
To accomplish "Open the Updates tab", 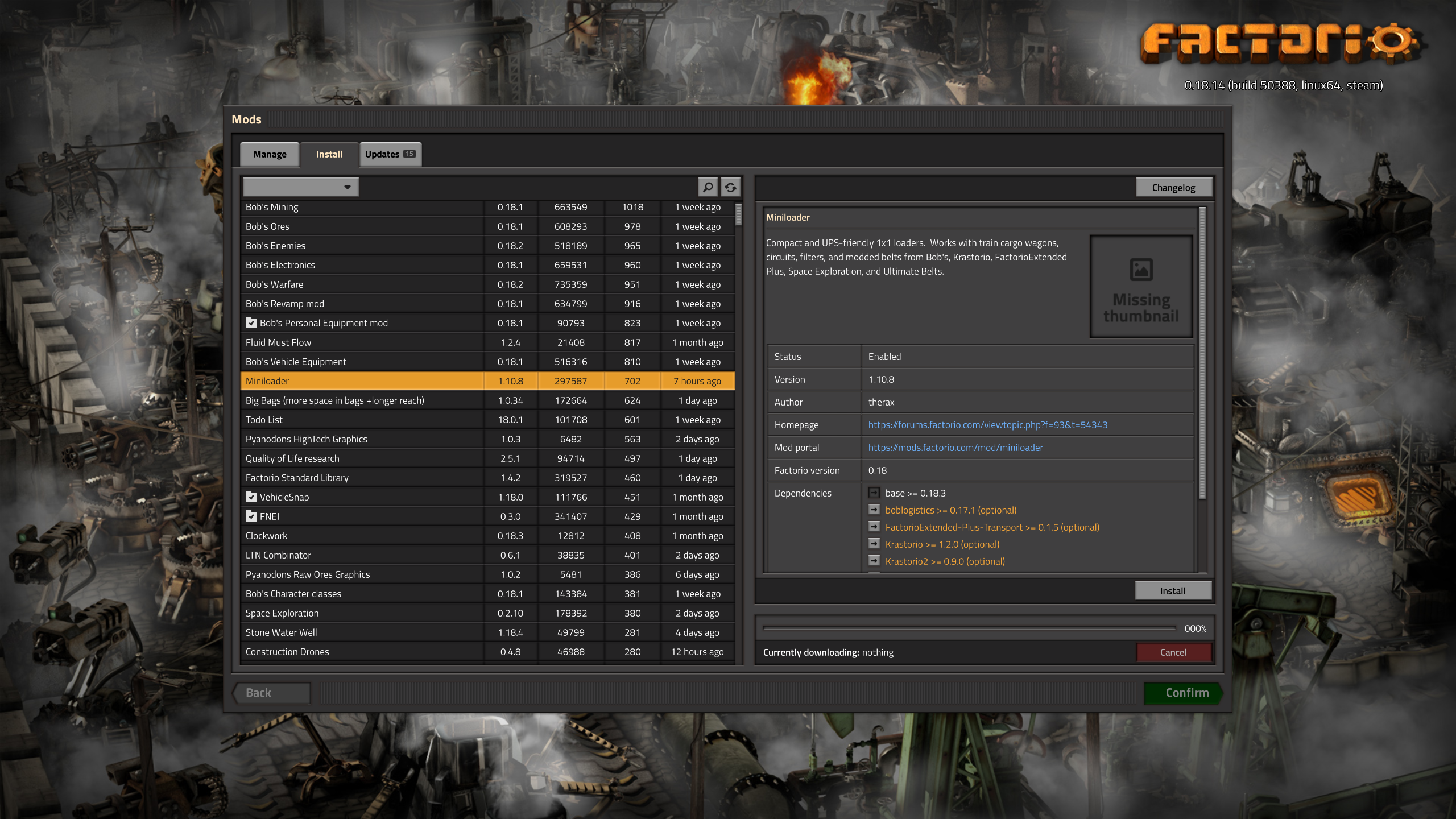I will pyautogui.click(x=390, y=154).
